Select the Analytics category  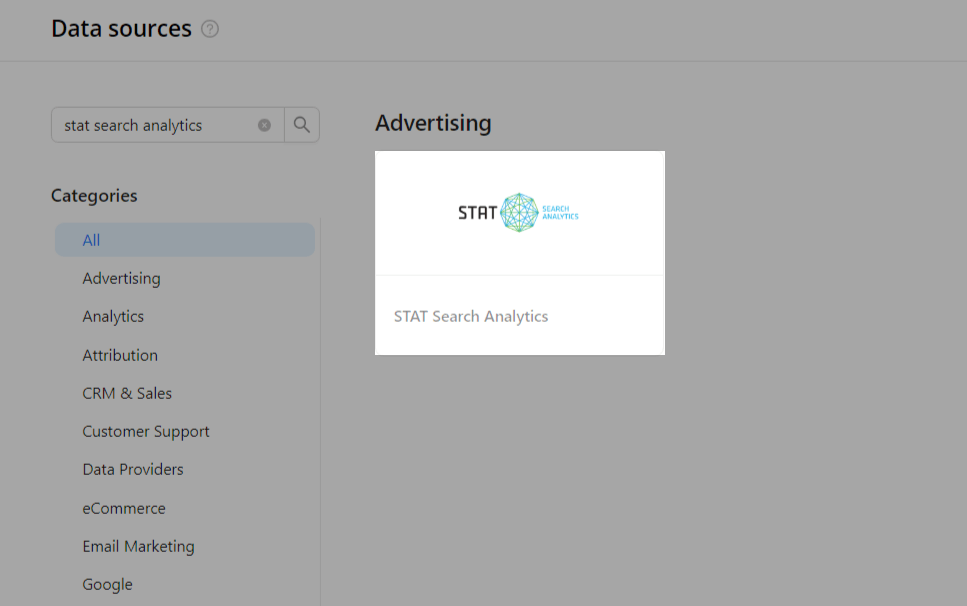(x=113, y=316)
